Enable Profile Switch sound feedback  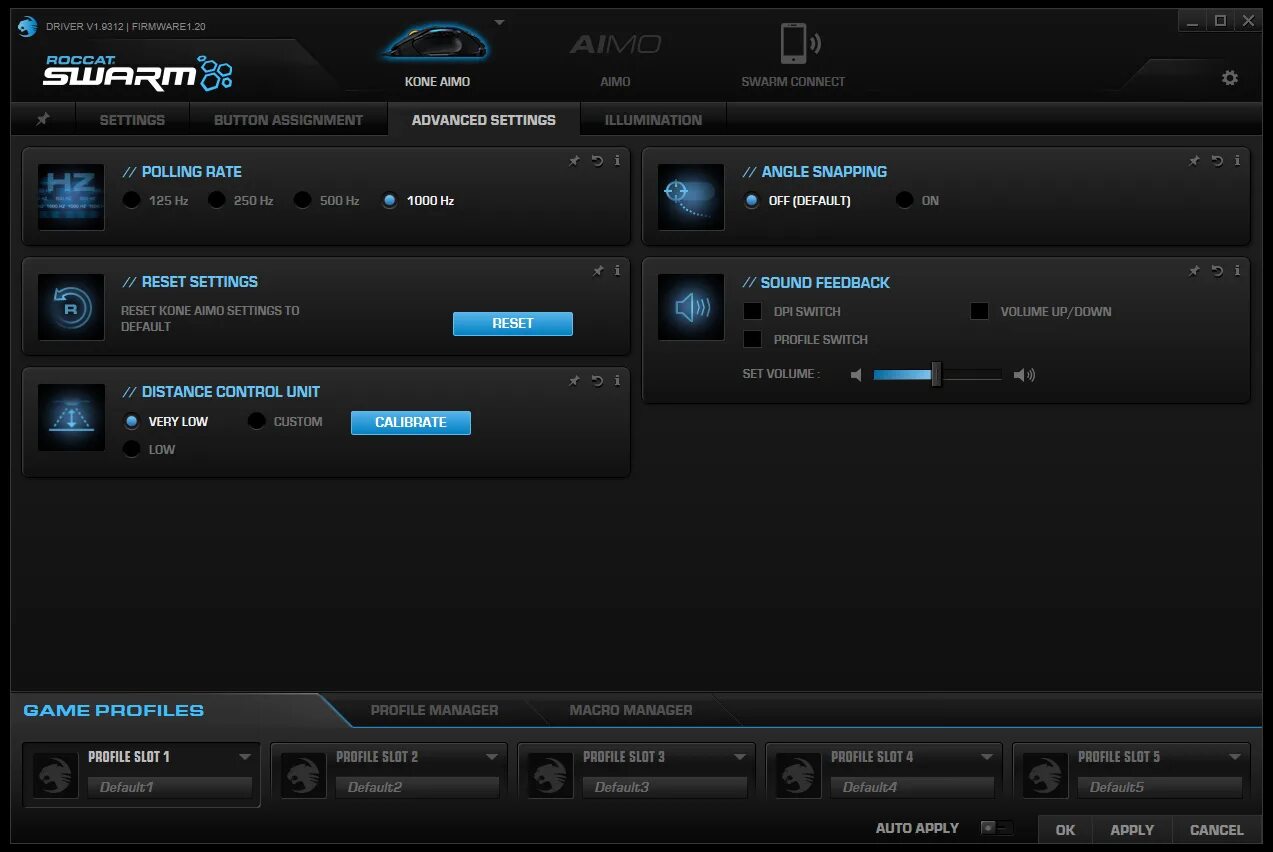point(752,339)
